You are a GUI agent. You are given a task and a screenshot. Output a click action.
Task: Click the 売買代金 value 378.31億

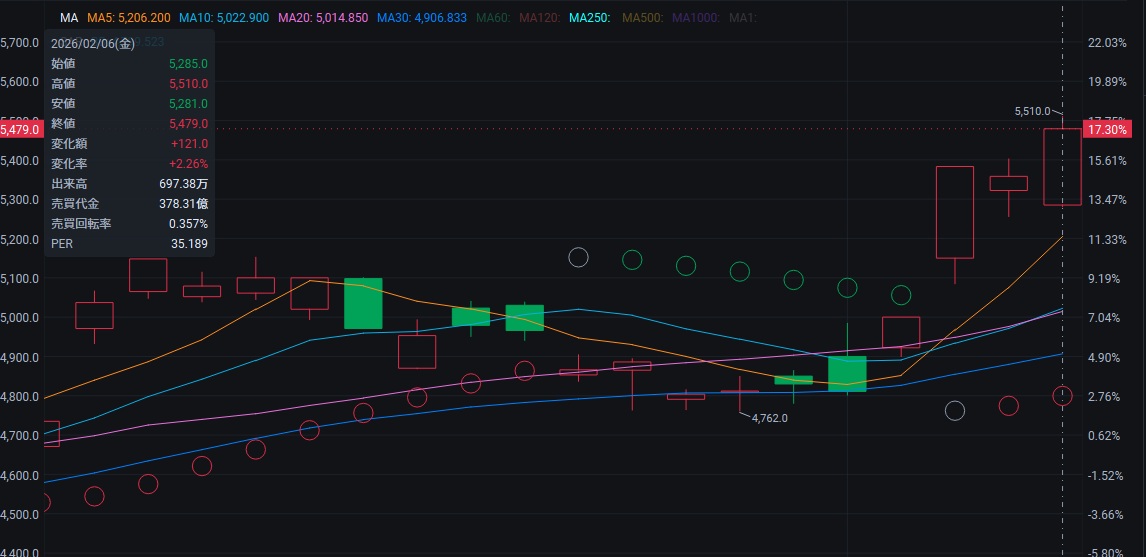click(x=183, y=203)
